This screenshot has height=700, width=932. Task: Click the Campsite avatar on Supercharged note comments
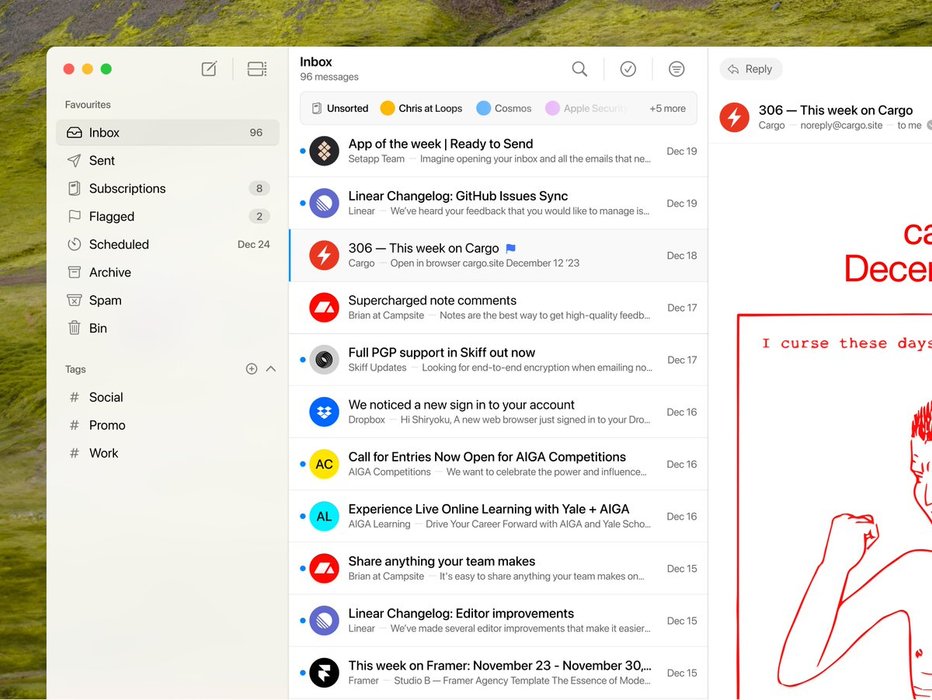pos(324,308)
